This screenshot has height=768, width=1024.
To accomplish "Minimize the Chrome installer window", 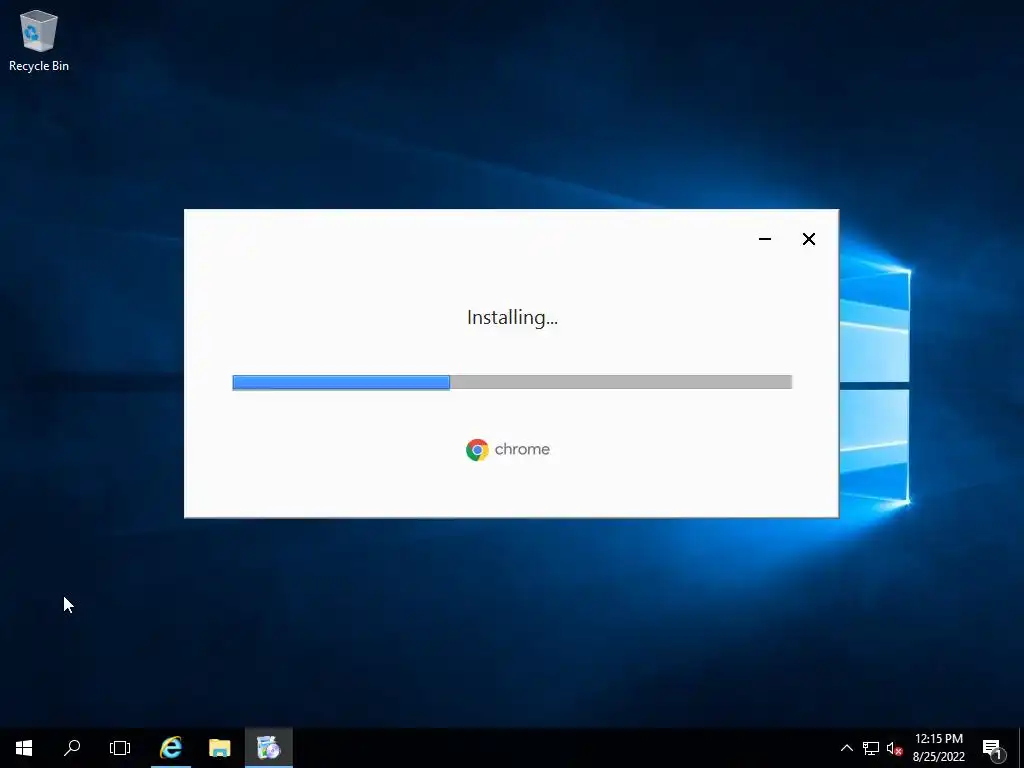I will point(765,239).
